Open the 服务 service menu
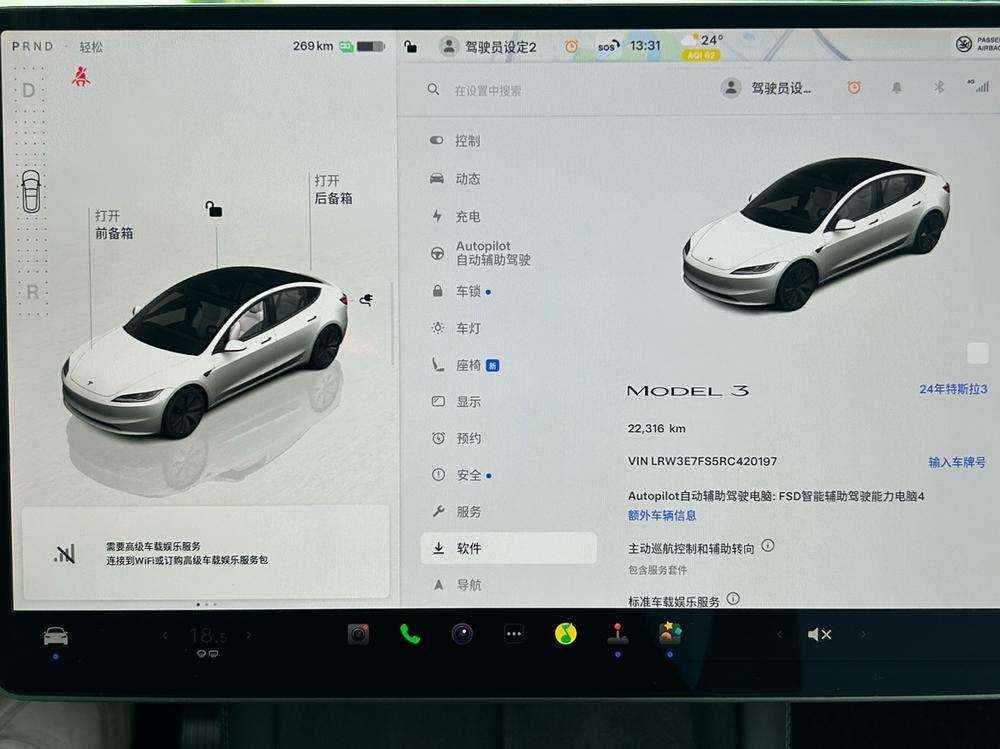Image resolution: width=1000 pixels, height=749 pixels. coord(455,512)
